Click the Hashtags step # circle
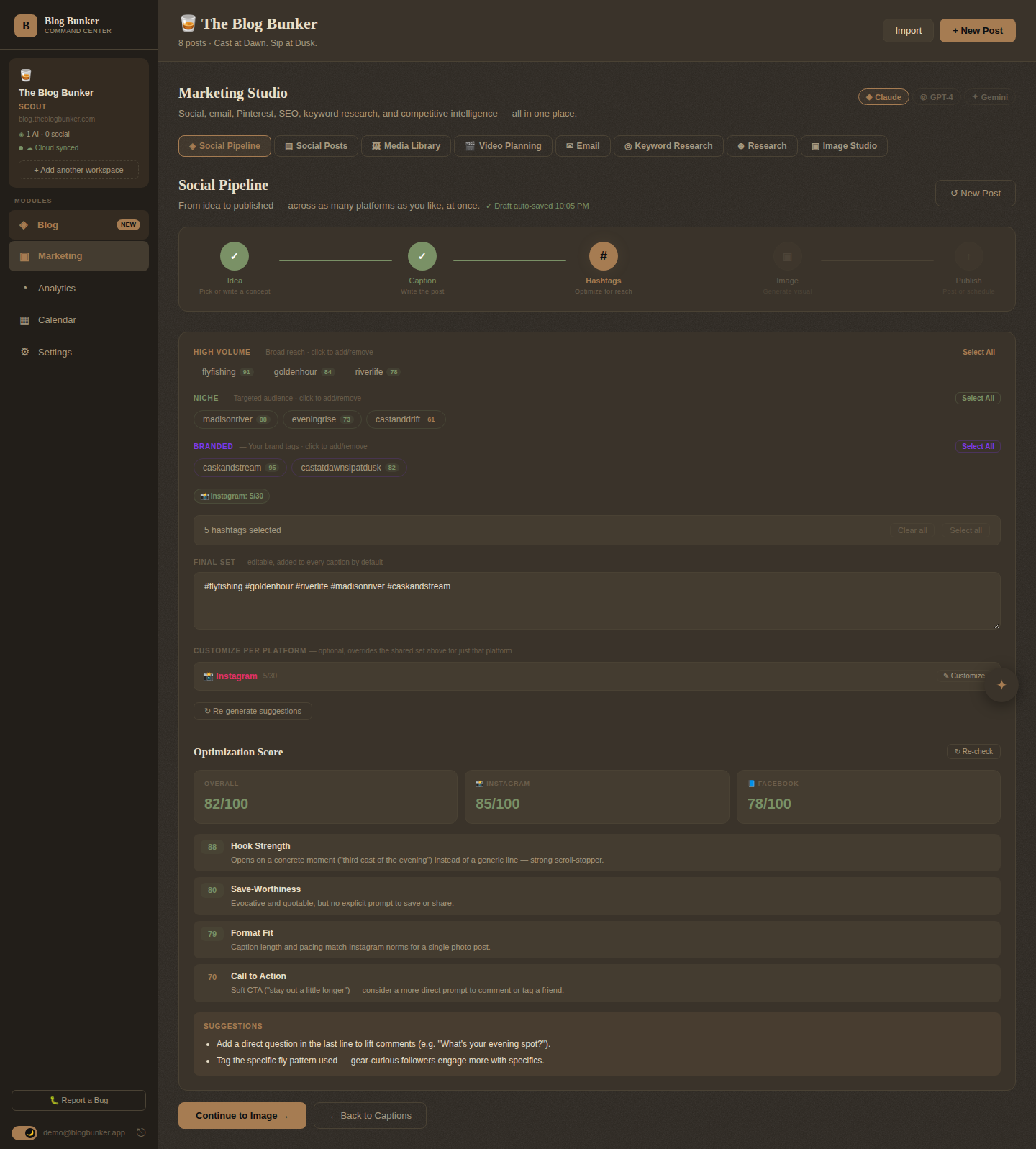 pos(604,256)
